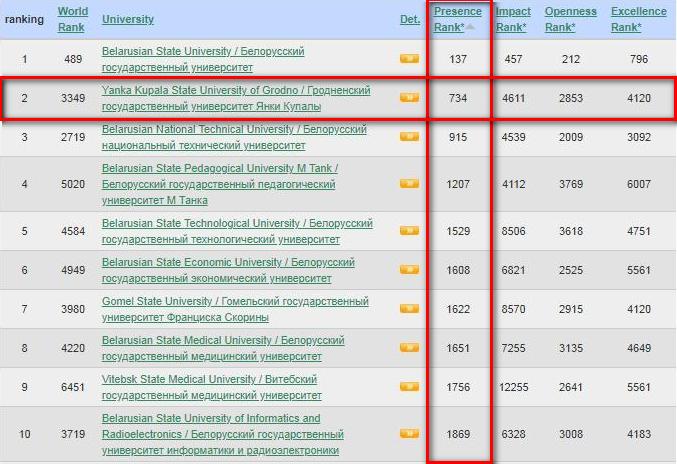
Task: Sort table by World Rank column
Action: 73,19
